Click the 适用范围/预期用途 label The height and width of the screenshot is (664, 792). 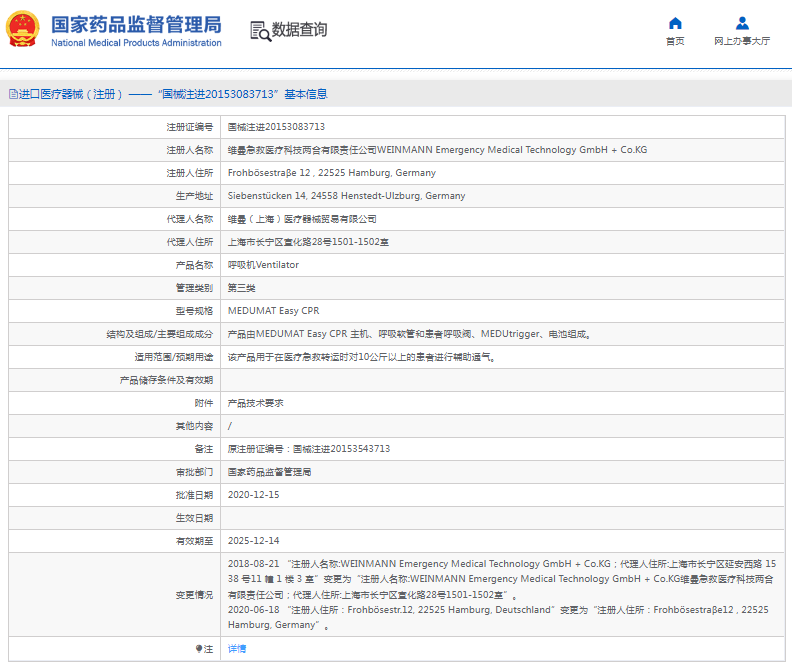point(174,357)
